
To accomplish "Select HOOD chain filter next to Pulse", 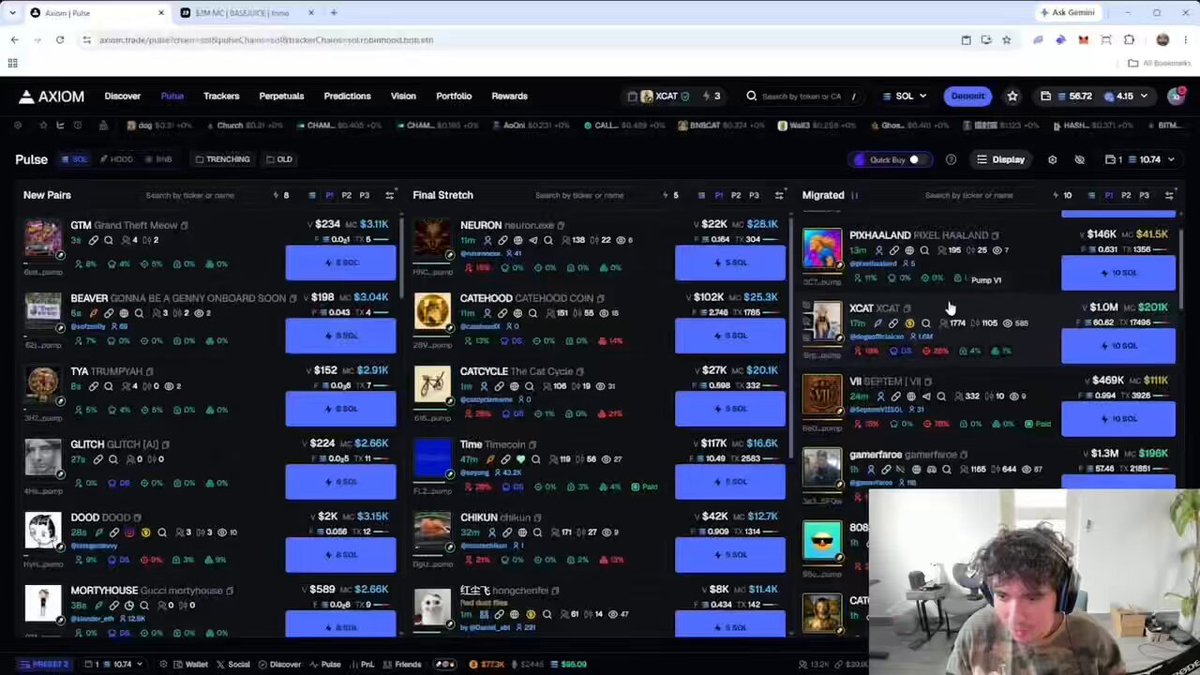I will (116, 160).
